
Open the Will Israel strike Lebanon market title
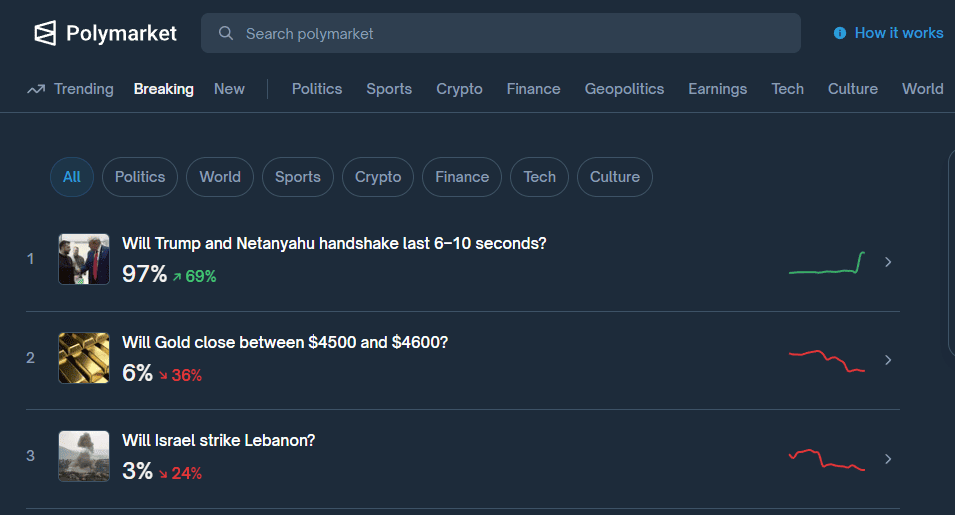tap(218, 440)
